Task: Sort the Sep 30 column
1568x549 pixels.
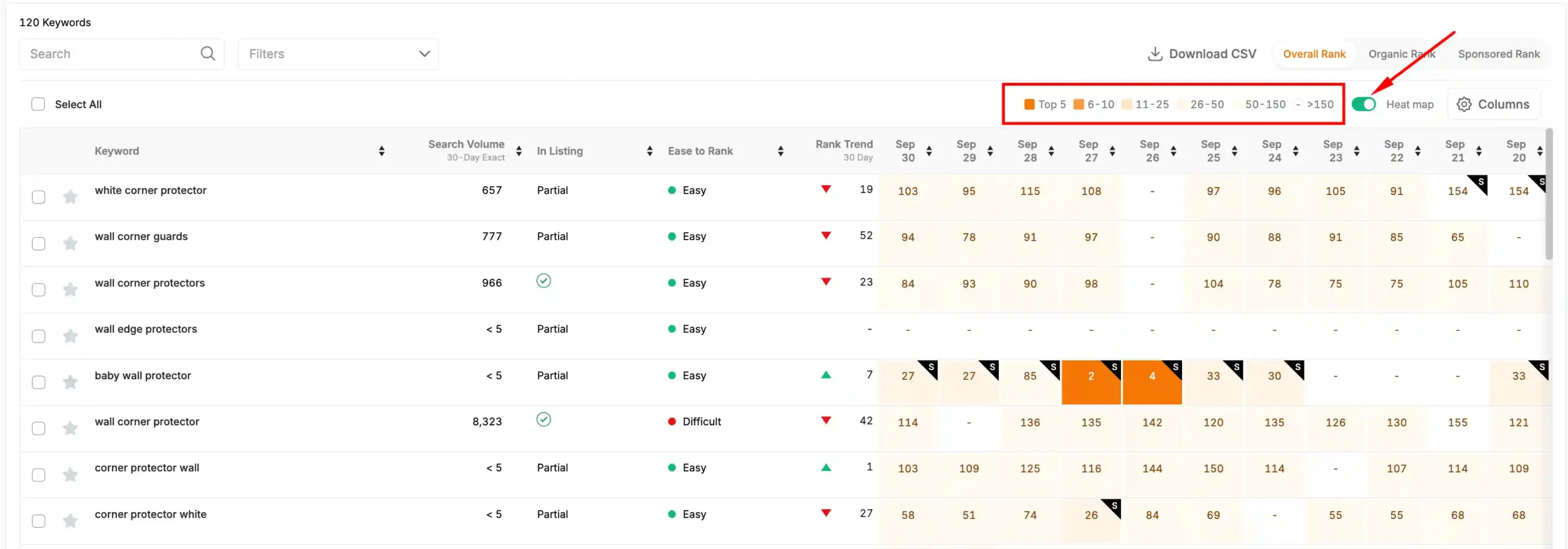Action: [929, 151]
